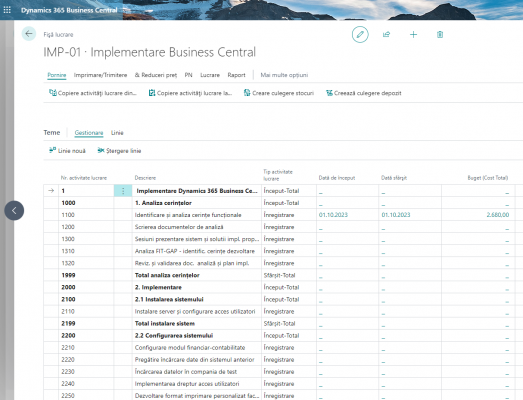Open the Raport menu
The height and width of the screenshot is (400, 523).
click(x=236, y=75)
